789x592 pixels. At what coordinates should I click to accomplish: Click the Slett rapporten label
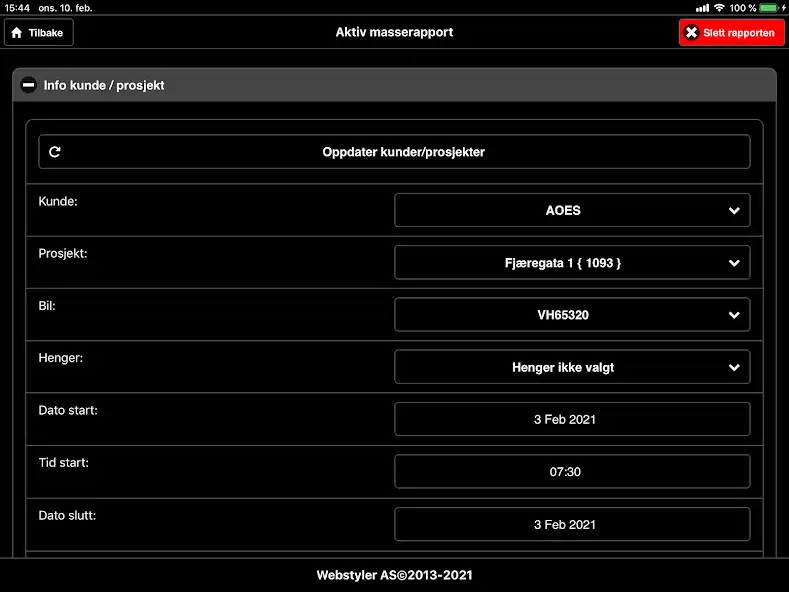(739, 33)
